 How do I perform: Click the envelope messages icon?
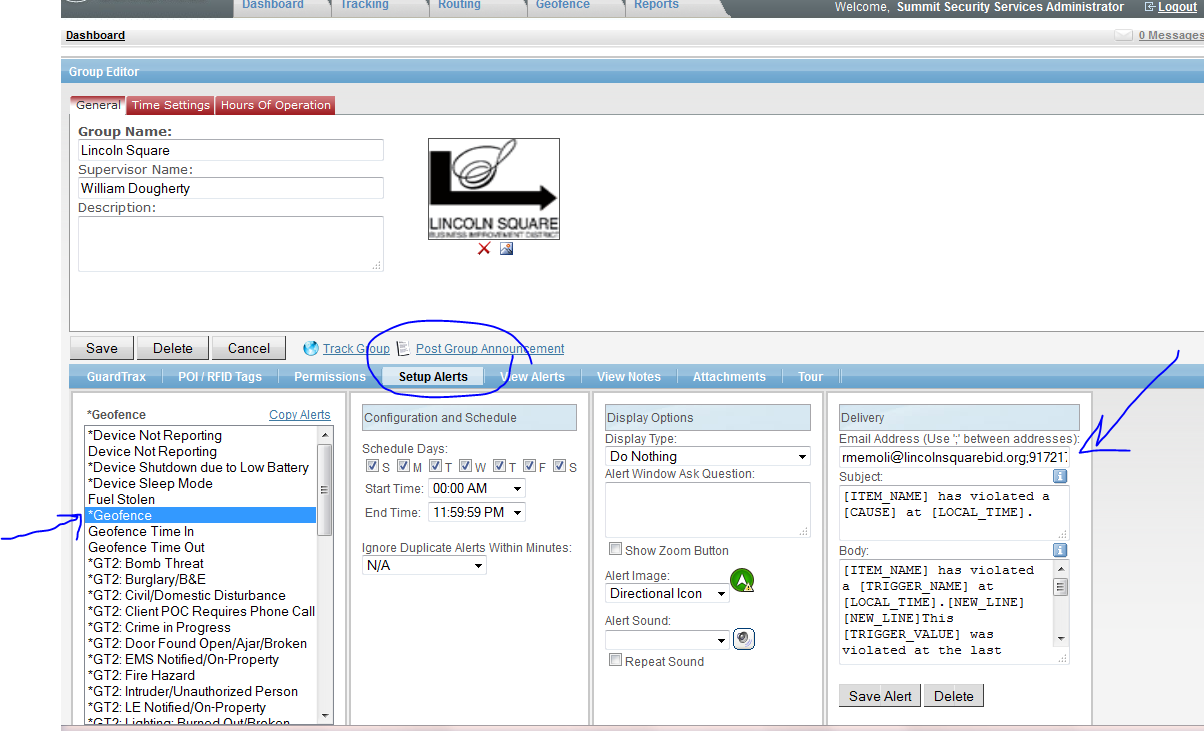click(x=1123, y=35)
